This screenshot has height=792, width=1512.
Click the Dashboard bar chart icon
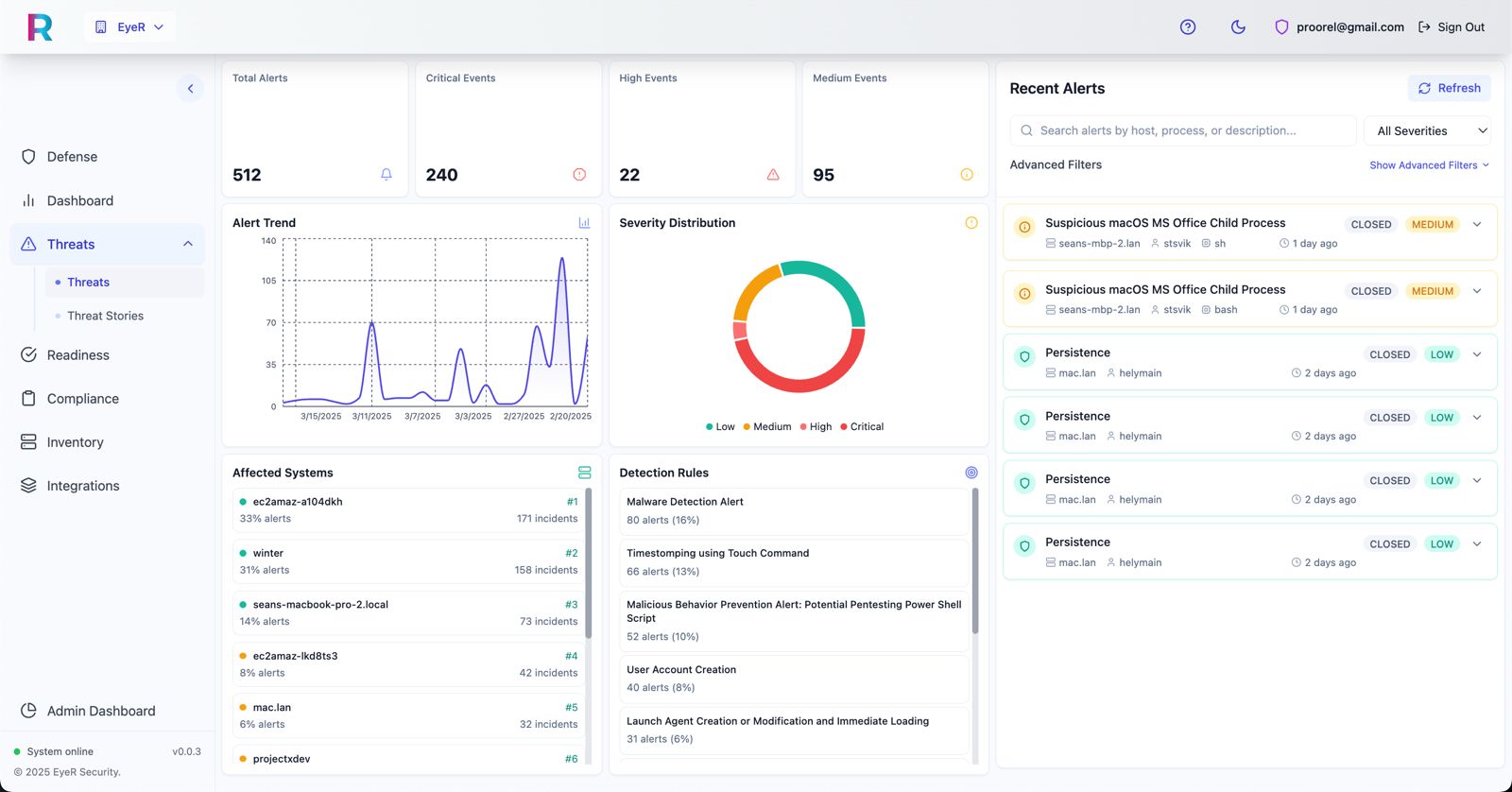tap(28, 200)
